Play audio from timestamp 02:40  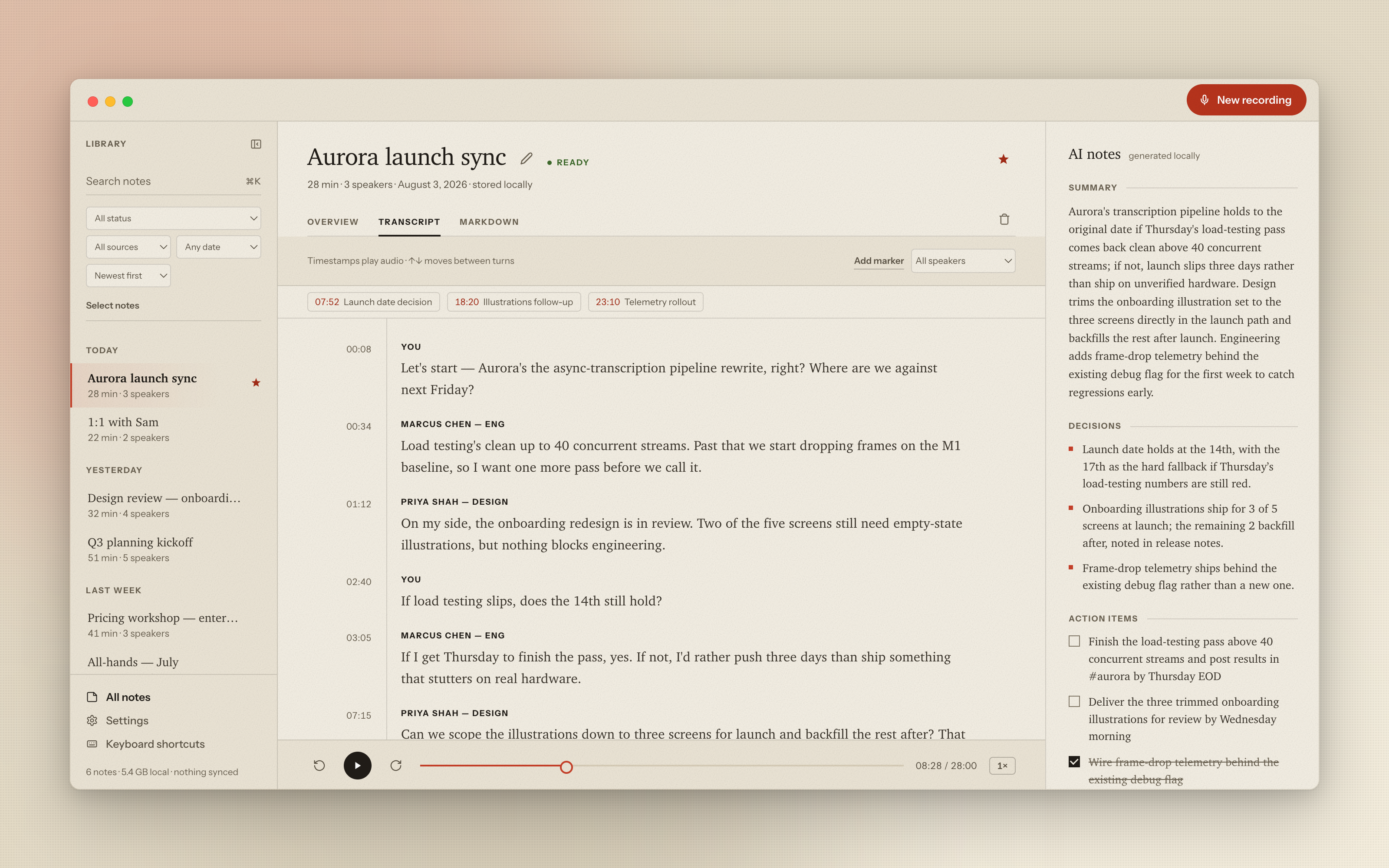(x=358, y=582)
